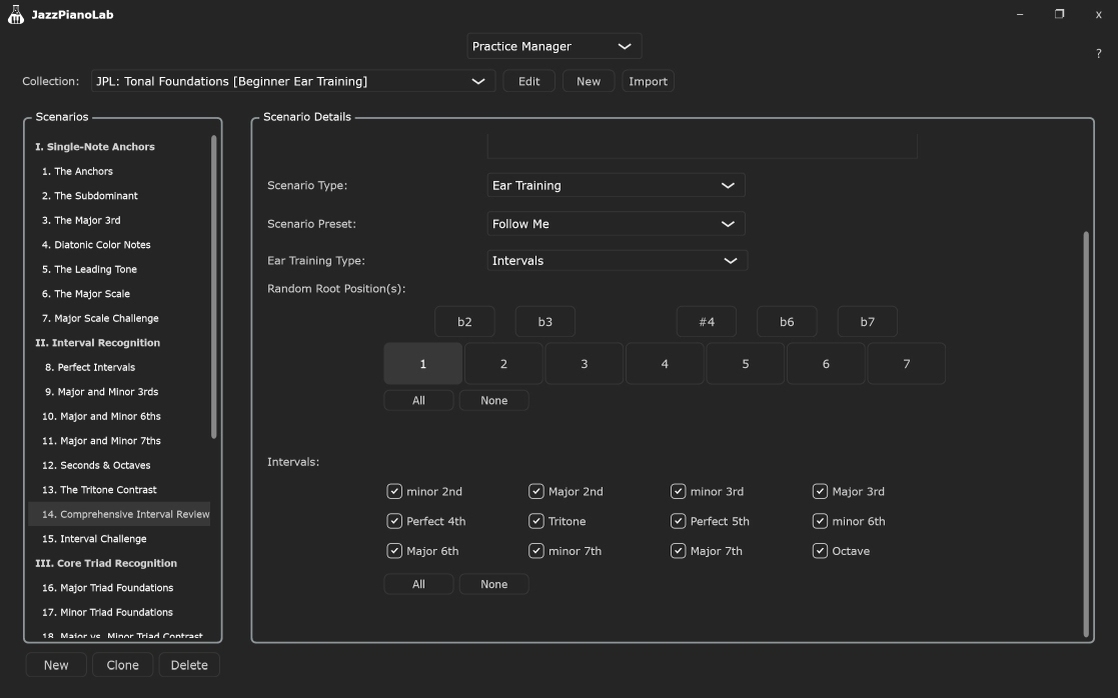Select scenario 10. Major and Minor 6ths
The width and height of the screenshot is (1118, 698).
[119, 416]
